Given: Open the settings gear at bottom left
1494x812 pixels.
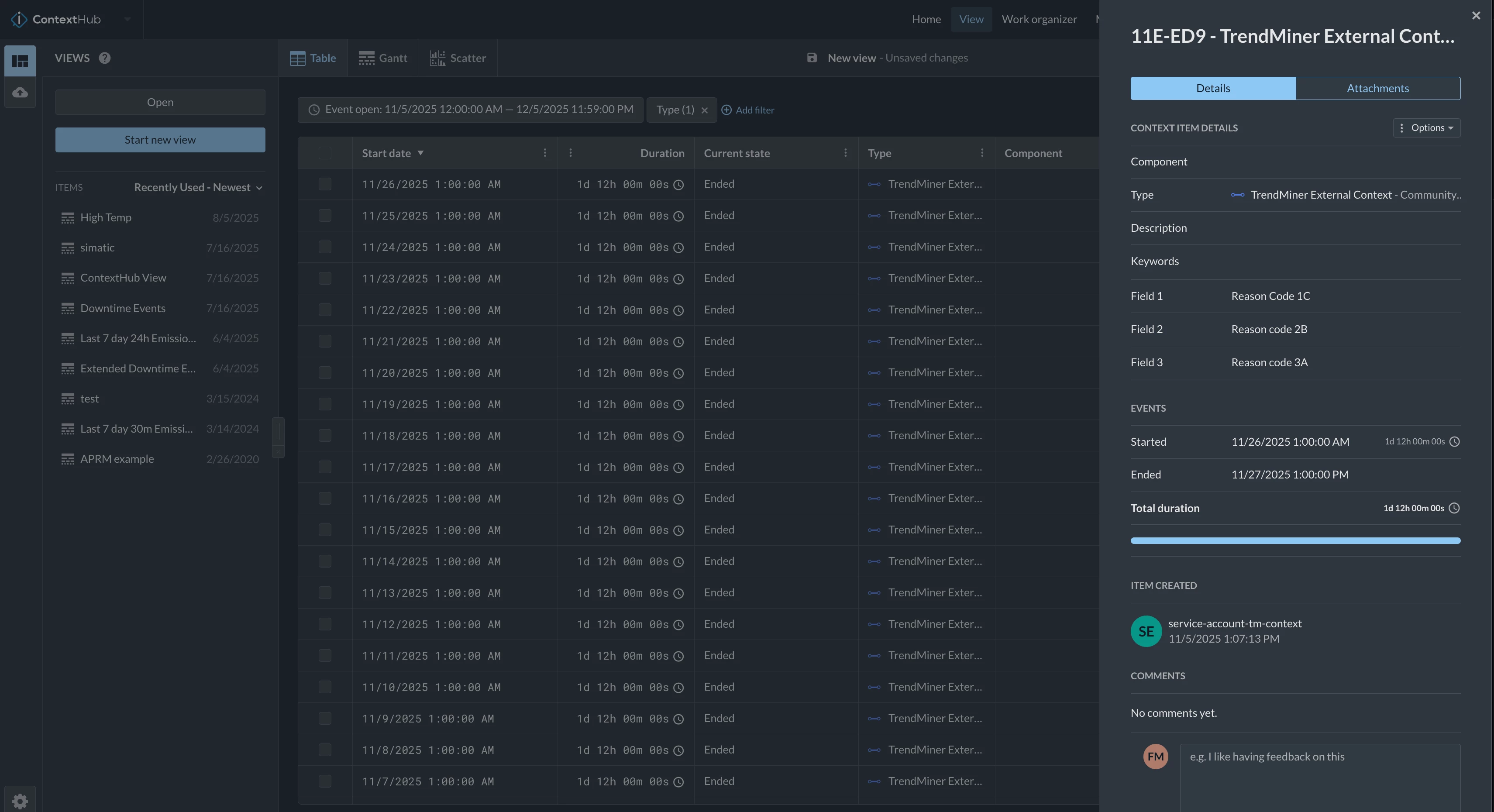Looking at the screenshot, I should 20,801.
